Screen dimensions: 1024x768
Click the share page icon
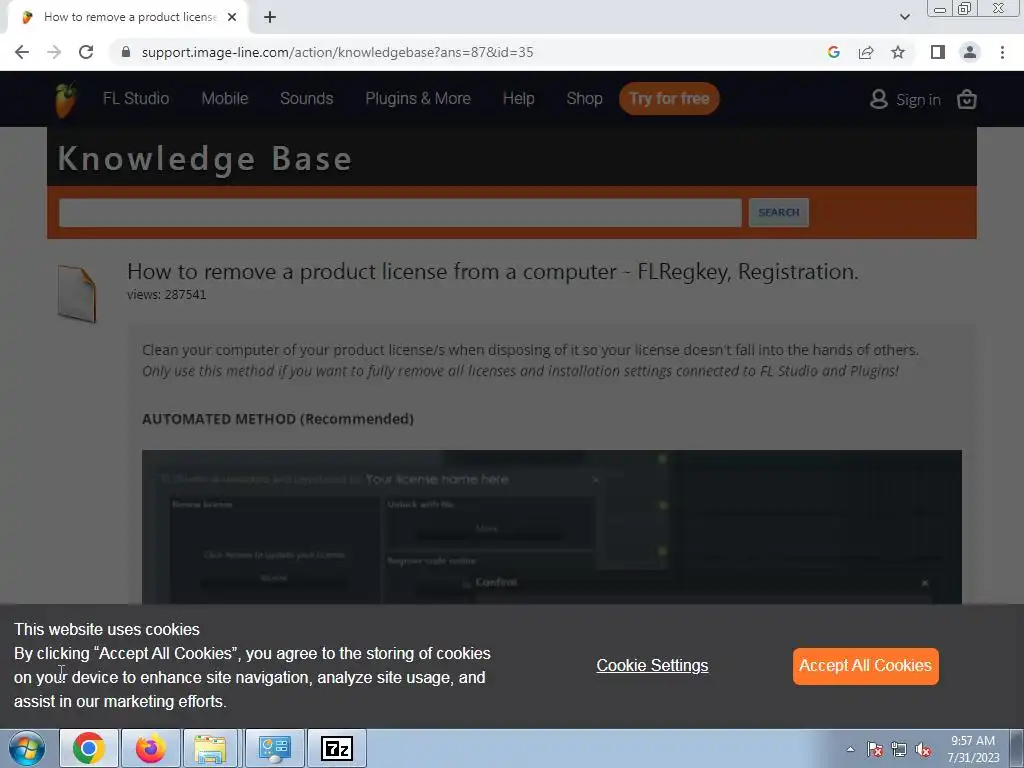[866, 52]
